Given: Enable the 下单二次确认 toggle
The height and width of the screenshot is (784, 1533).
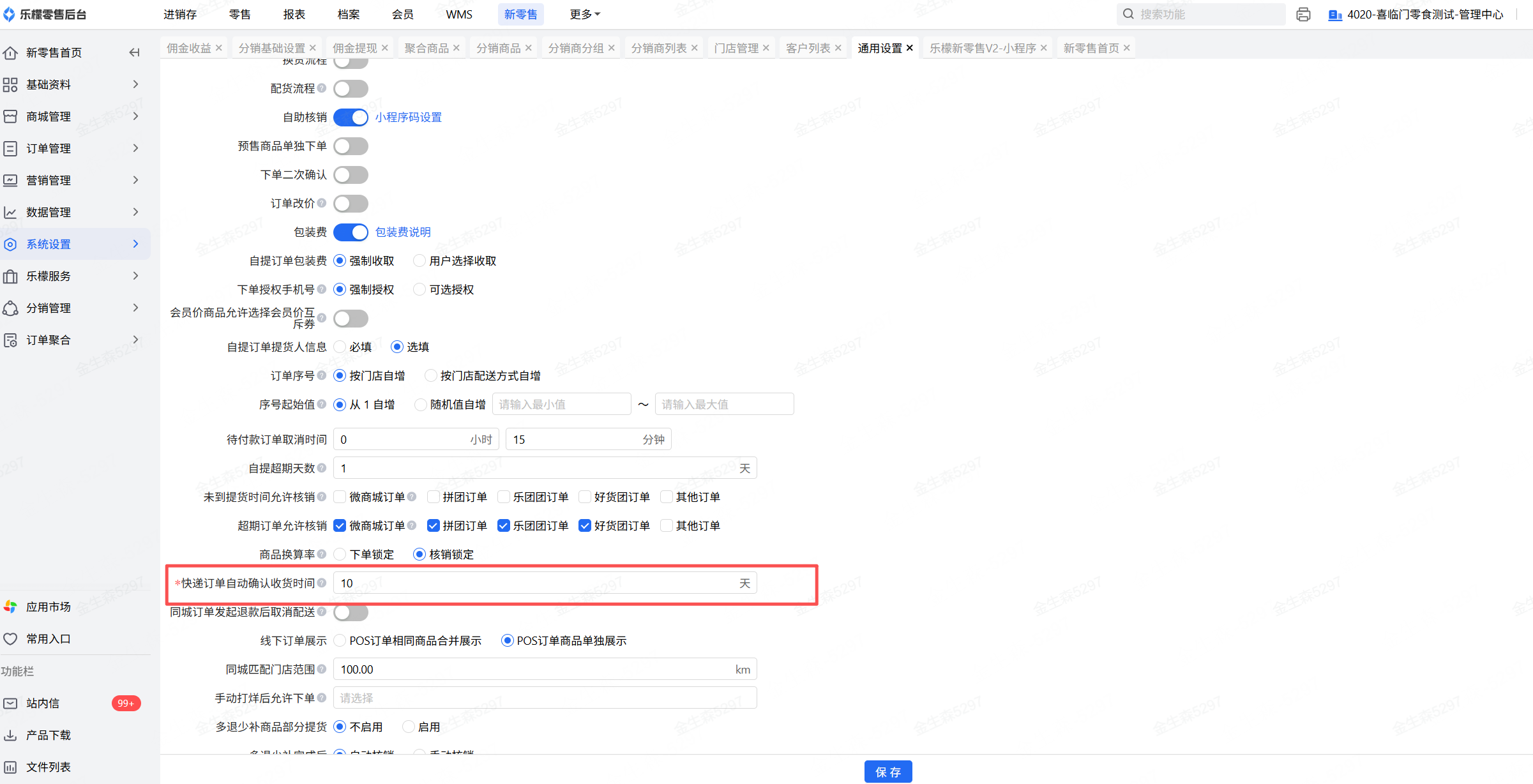Looking at the screenshot, I should 351,175.
